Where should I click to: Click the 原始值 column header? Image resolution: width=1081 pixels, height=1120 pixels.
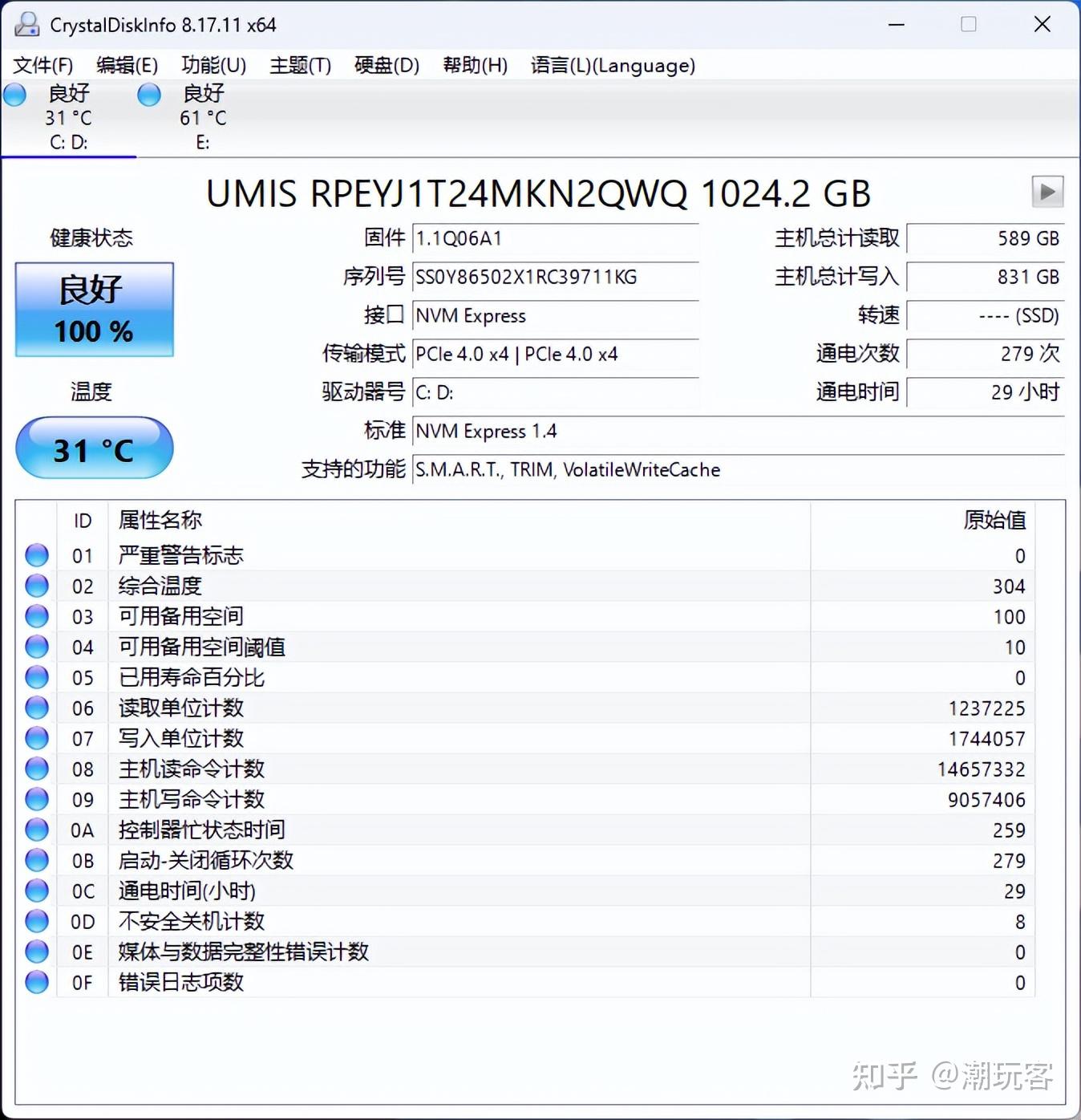pos(923,520)
